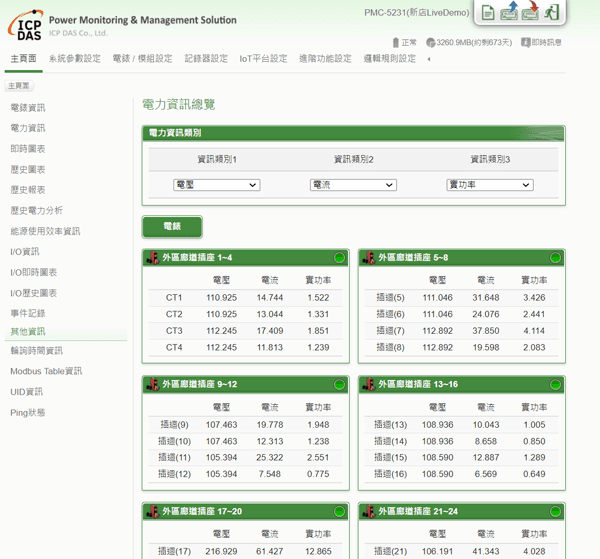Click the green 電錶 button
The height and width of the screenshot is (559, 600).
172,227
